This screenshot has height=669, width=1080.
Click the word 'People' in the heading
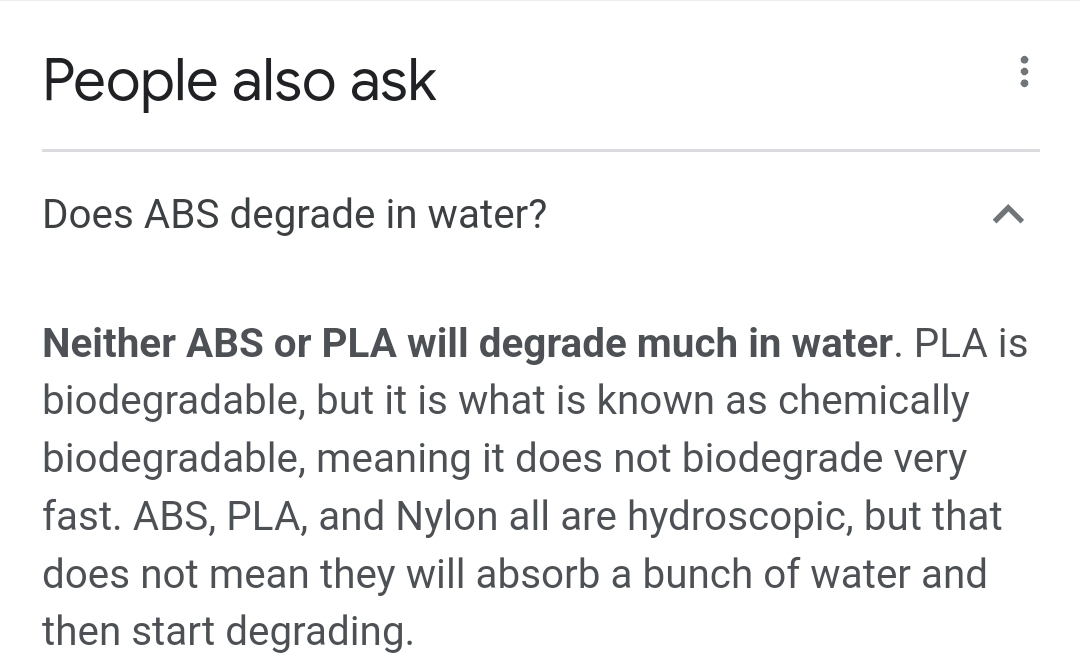(130, 83)
